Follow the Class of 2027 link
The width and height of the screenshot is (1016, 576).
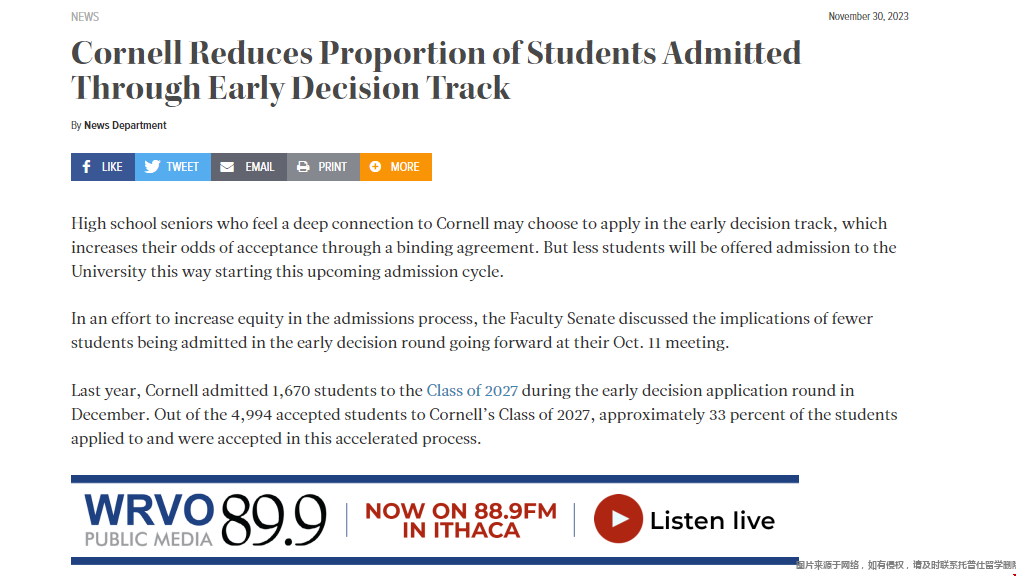point(472,391)
